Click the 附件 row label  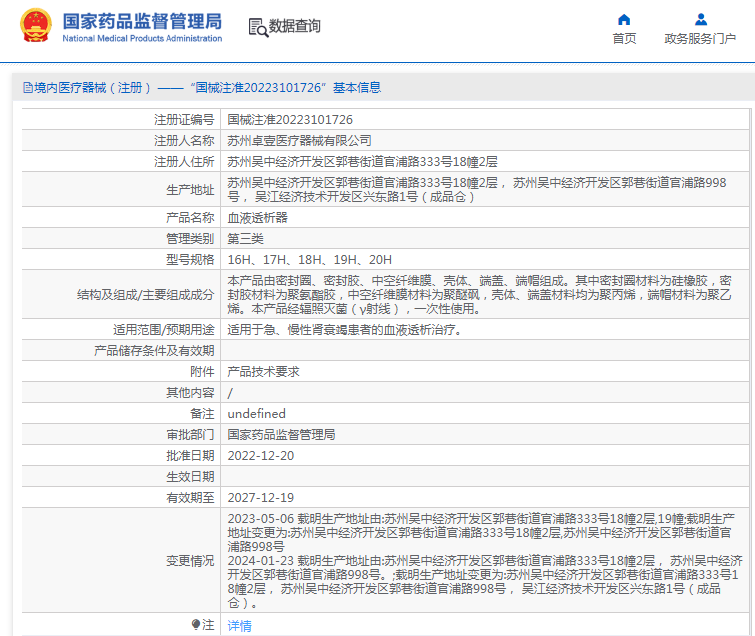pyautogui.click(x=202, y=372)
